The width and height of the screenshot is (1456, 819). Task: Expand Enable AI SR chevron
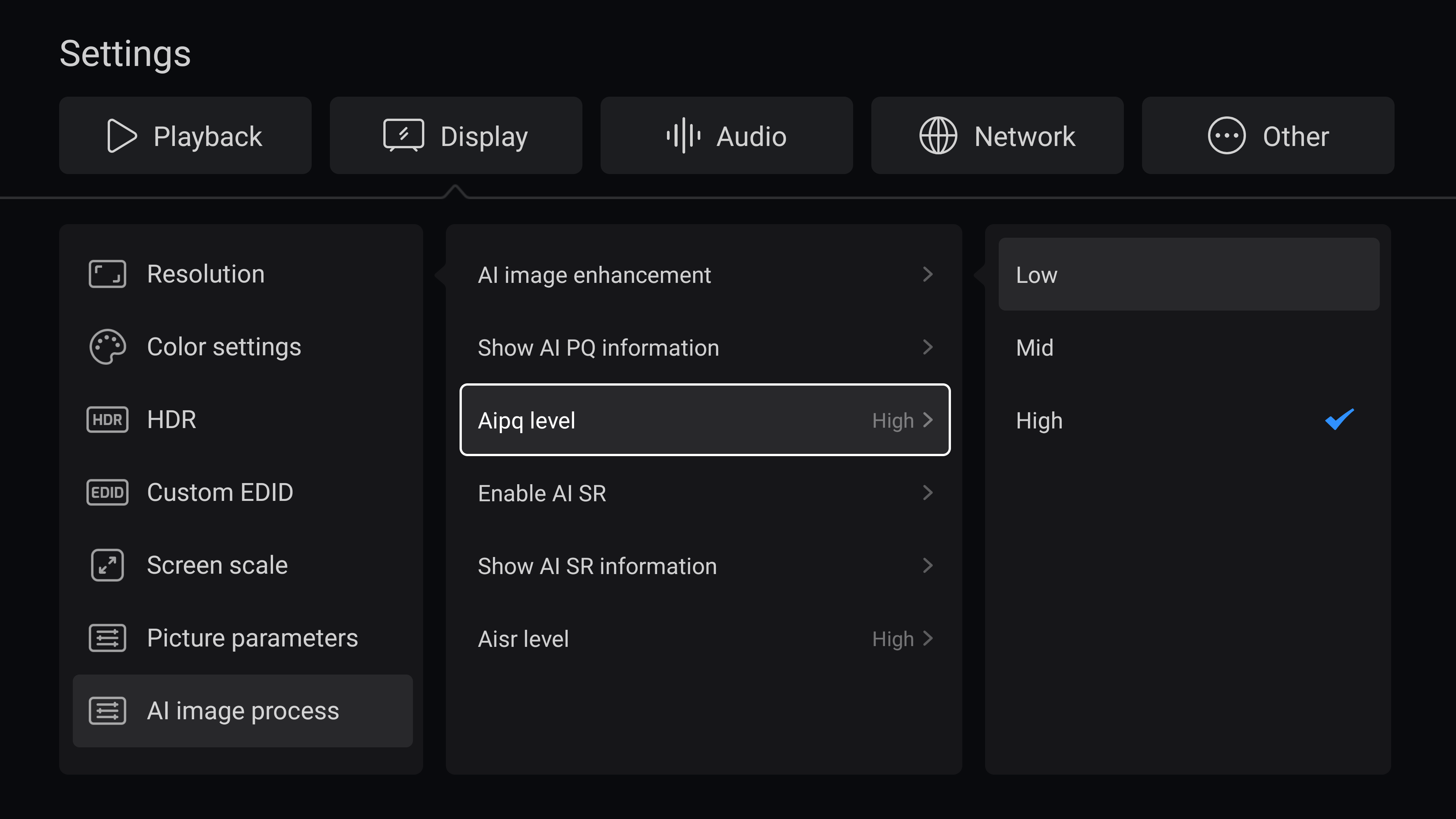coord(927,493)
